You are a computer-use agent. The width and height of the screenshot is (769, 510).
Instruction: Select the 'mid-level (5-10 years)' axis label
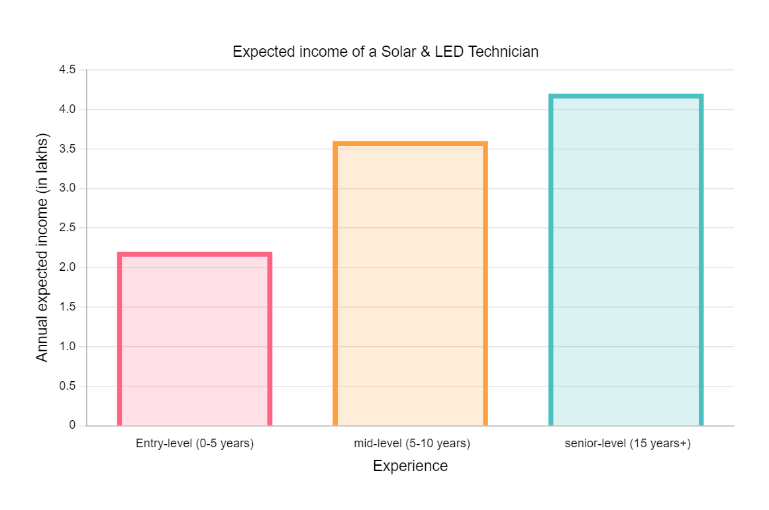pyautogui.click(x=410, y=443)
